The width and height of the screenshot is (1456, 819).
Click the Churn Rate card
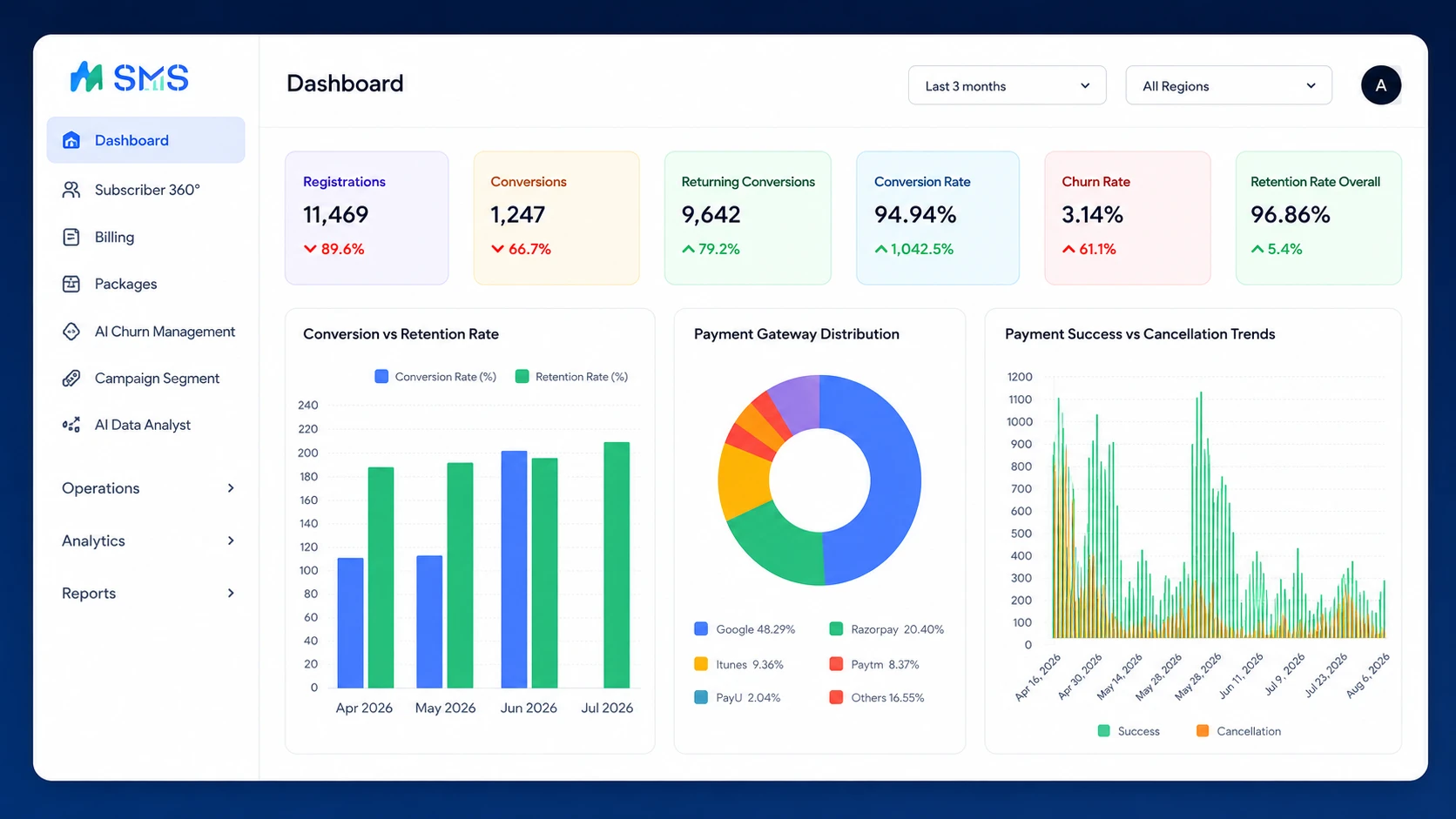pyautogui.click(x=1128, y=218)
